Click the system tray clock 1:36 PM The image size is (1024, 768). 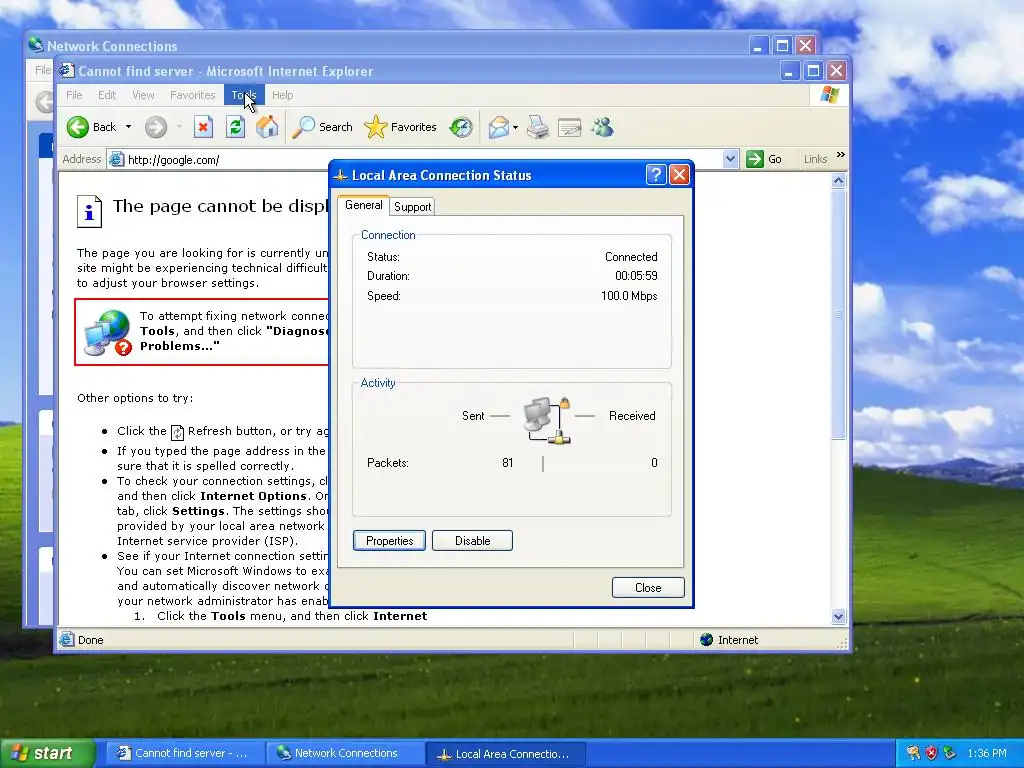tap(986, 753)
